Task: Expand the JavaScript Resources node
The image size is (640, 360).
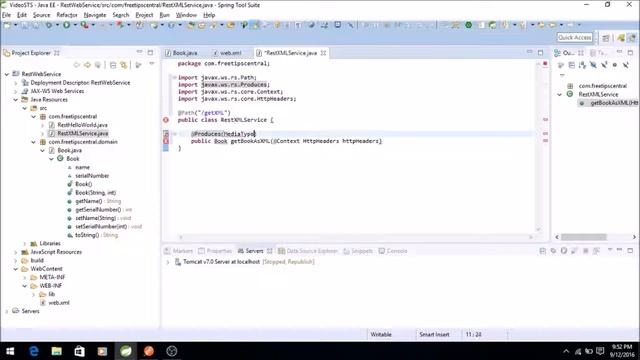Action: pyautogui.click(x=16, y=252)
